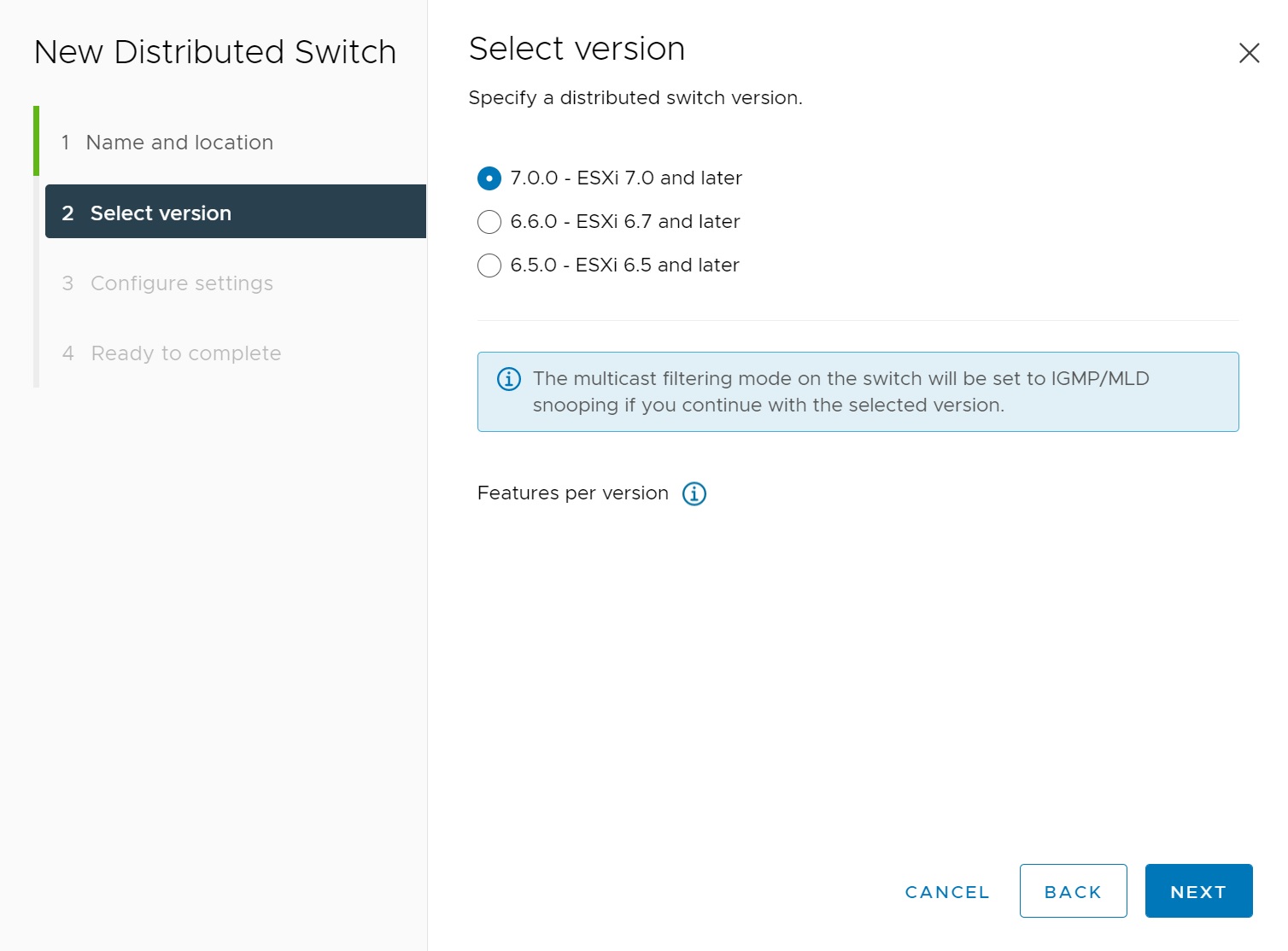
Task: Click the multicast filtering mode message text
Action: pyautogui.click(x=840, y=392)
